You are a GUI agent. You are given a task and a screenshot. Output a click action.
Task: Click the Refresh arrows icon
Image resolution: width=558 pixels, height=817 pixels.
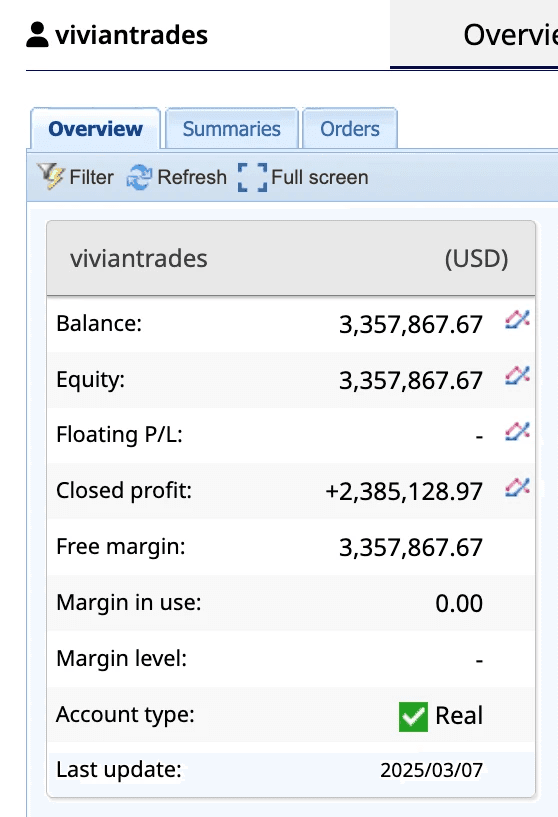click(140, 177)
